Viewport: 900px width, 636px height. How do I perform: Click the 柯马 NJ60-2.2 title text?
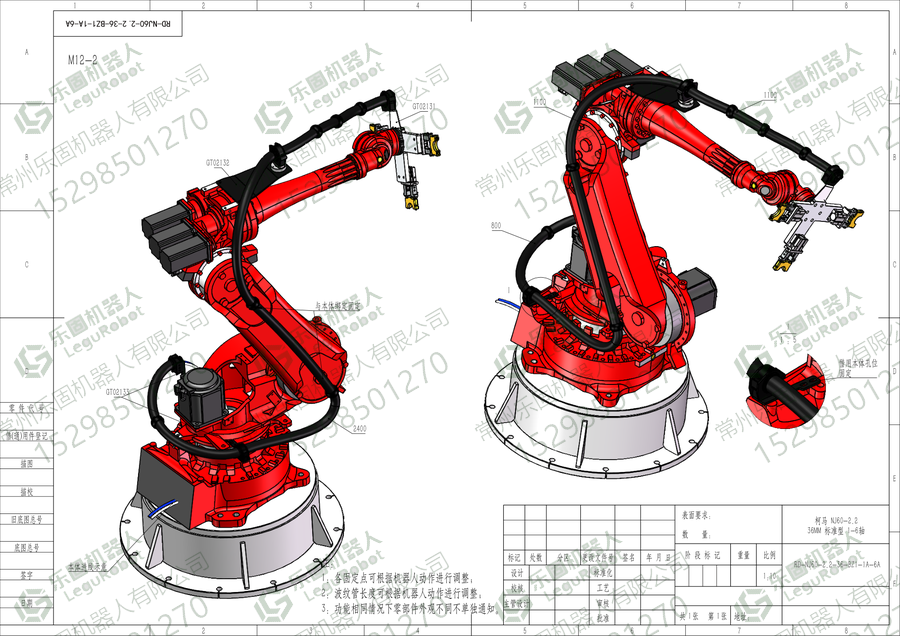click(836, 521)
